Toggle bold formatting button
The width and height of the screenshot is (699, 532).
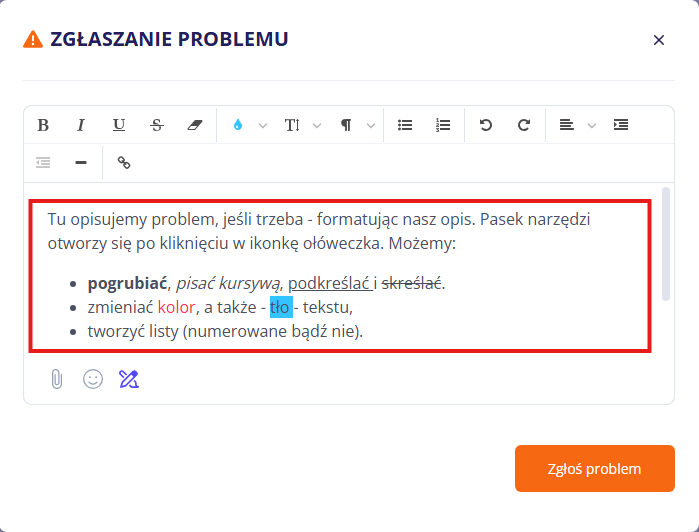click(x=43, y=125)
